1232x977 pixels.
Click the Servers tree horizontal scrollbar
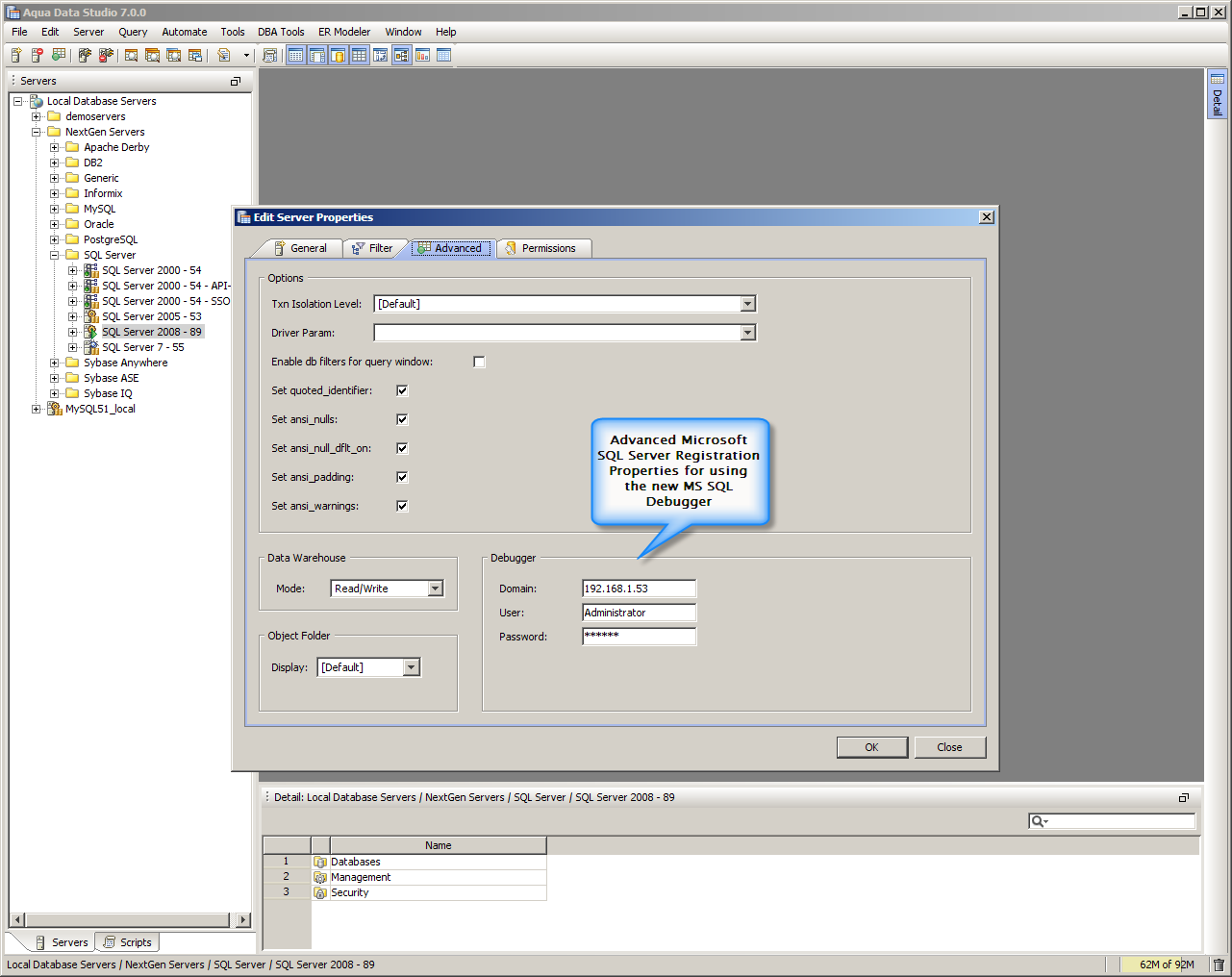pyautogui.click(x=130, y=920)
